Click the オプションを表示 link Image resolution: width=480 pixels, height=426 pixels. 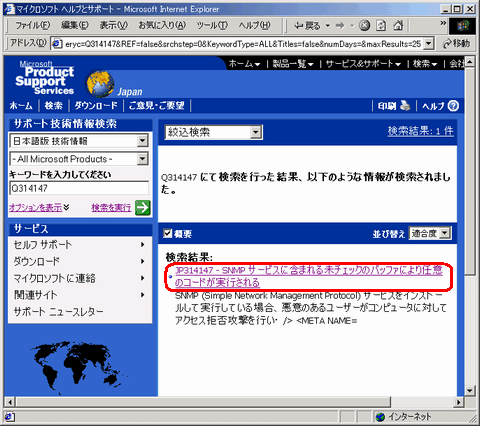click(35, 208)
